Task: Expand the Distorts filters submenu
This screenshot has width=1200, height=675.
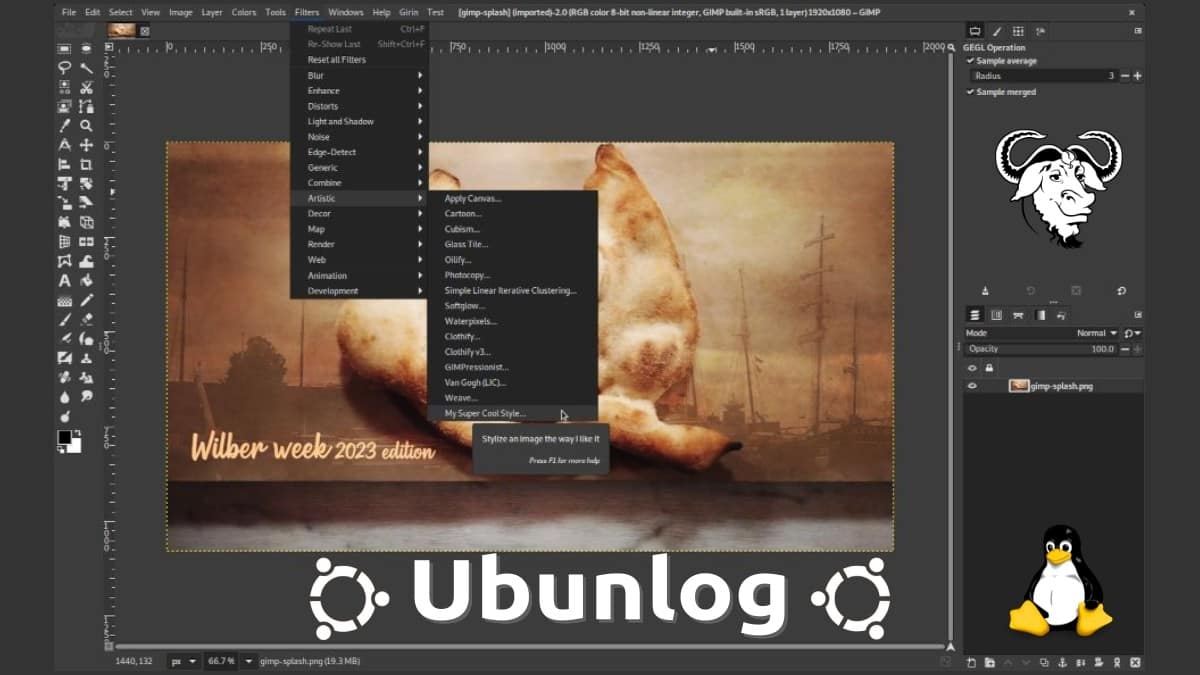Action: 360,106
